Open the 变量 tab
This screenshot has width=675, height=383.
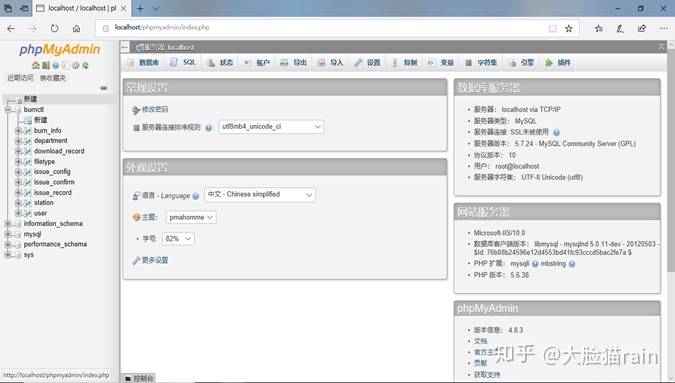pyautogui.click(x=441, y=63)
